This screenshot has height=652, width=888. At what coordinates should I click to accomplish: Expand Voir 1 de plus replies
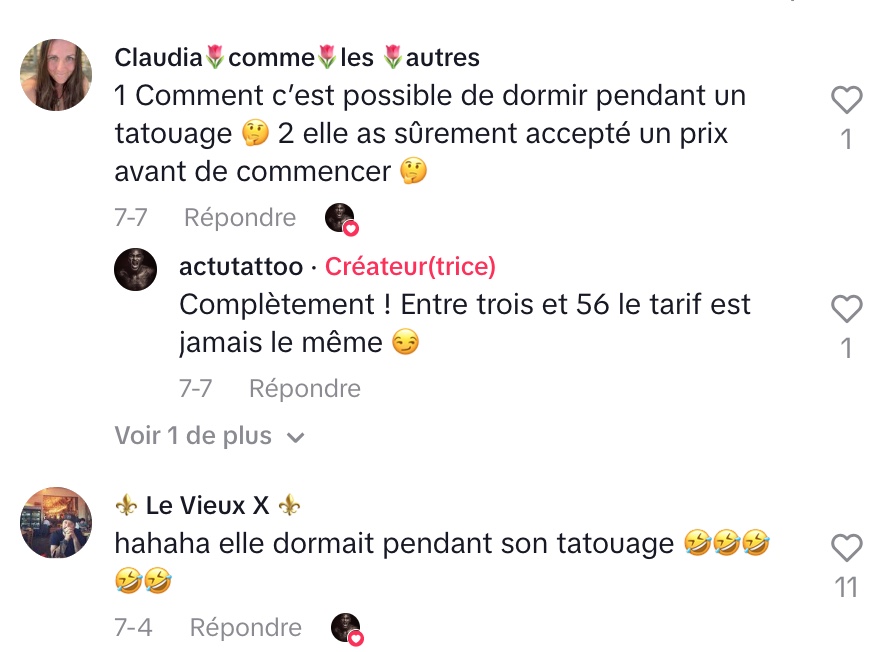[x=210, y=436]
